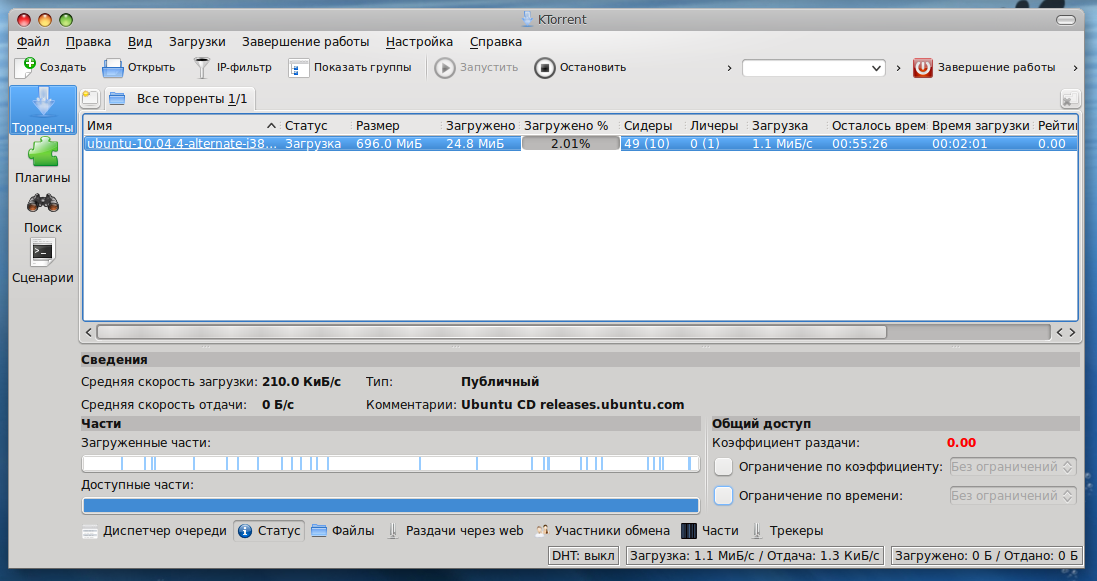Toggle Показать группы groups icon
Viewport: 1097px width, 581px height.
[x=299, y=68]
